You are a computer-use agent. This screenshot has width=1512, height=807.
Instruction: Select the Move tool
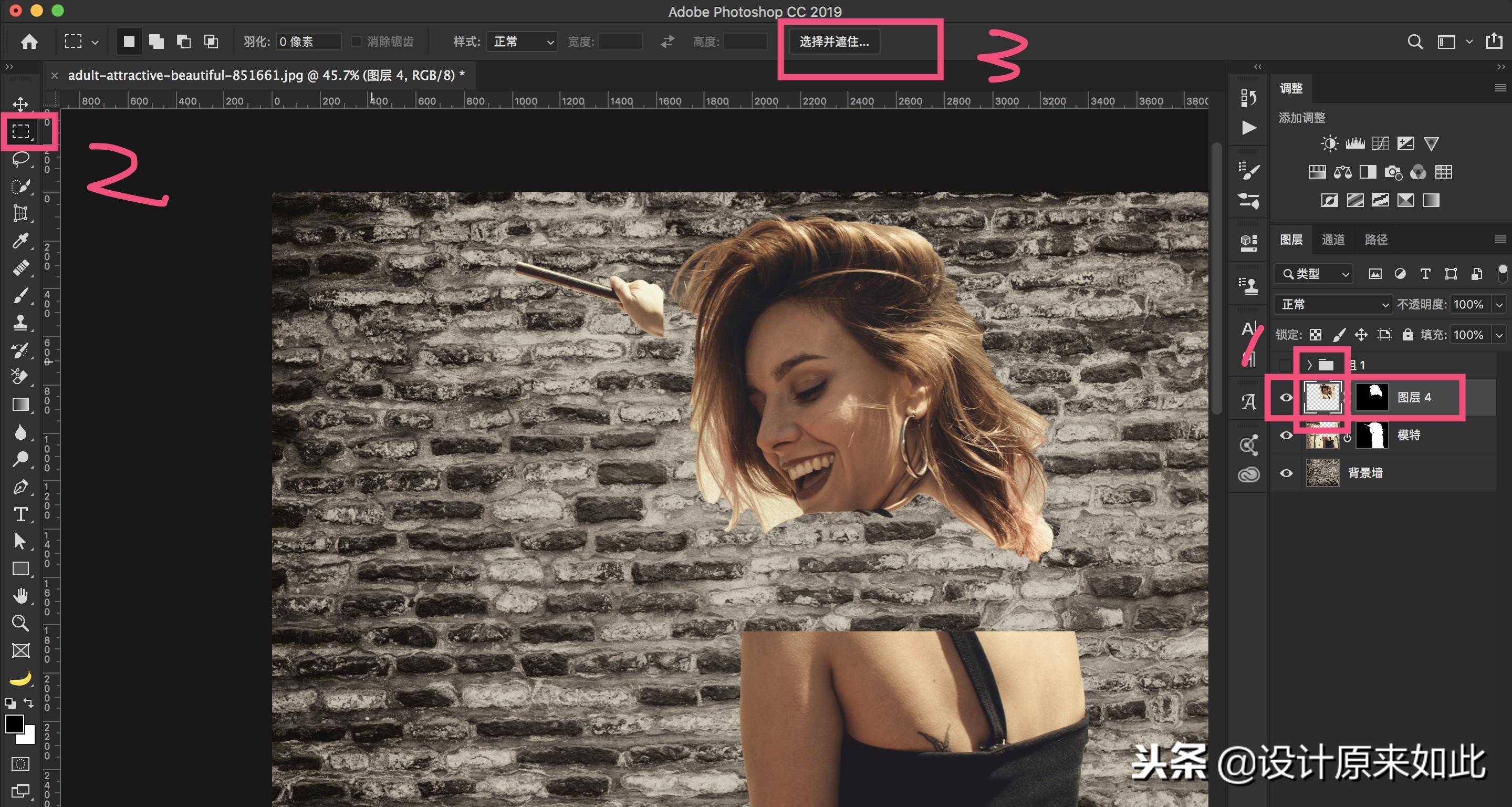pos(20,105)
